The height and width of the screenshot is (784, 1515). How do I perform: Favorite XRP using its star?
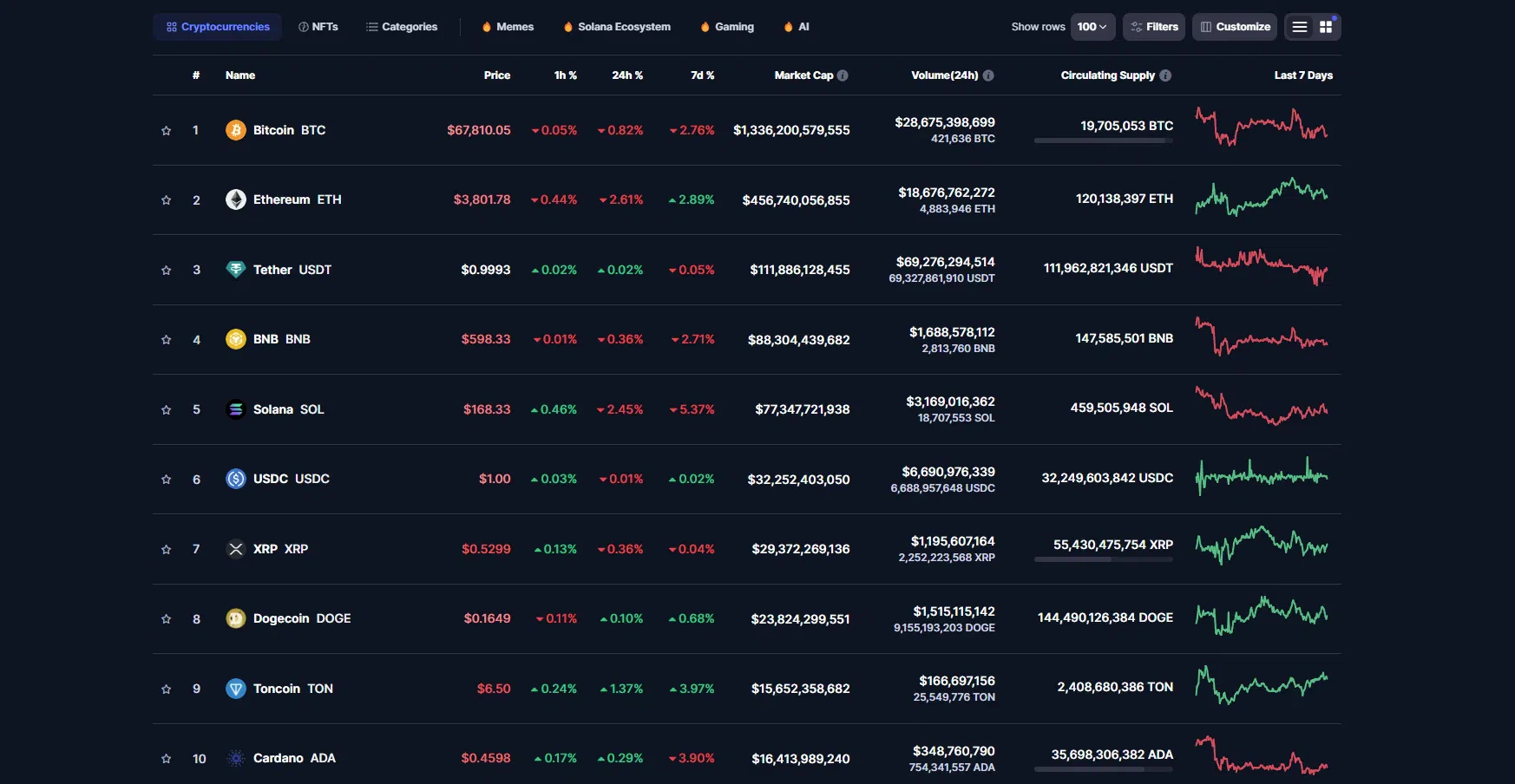[x=166, y=550]
